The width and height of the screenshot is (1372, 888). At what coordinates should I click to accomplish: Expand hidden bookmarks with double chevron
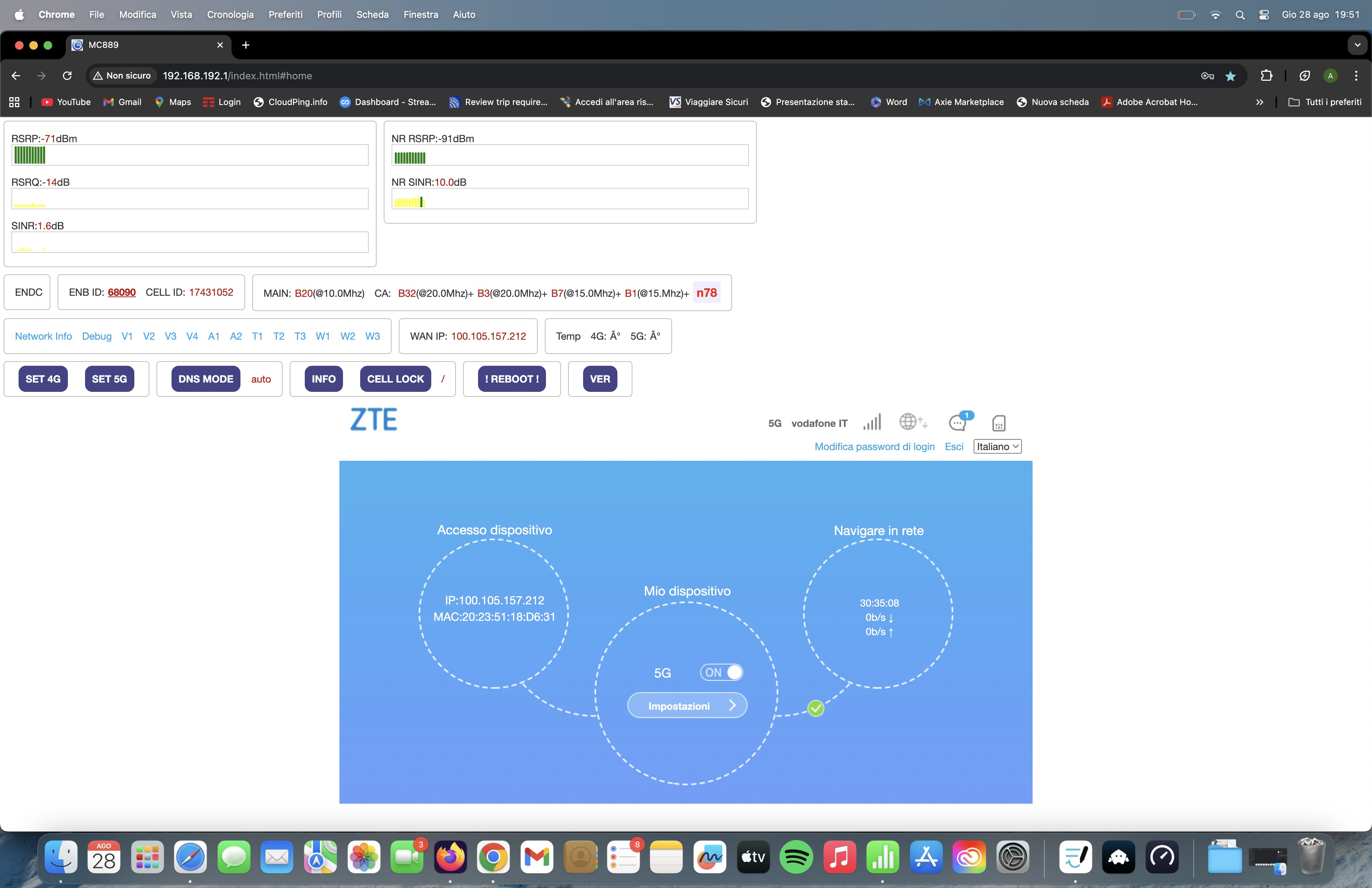click(x=1259, y=102)
